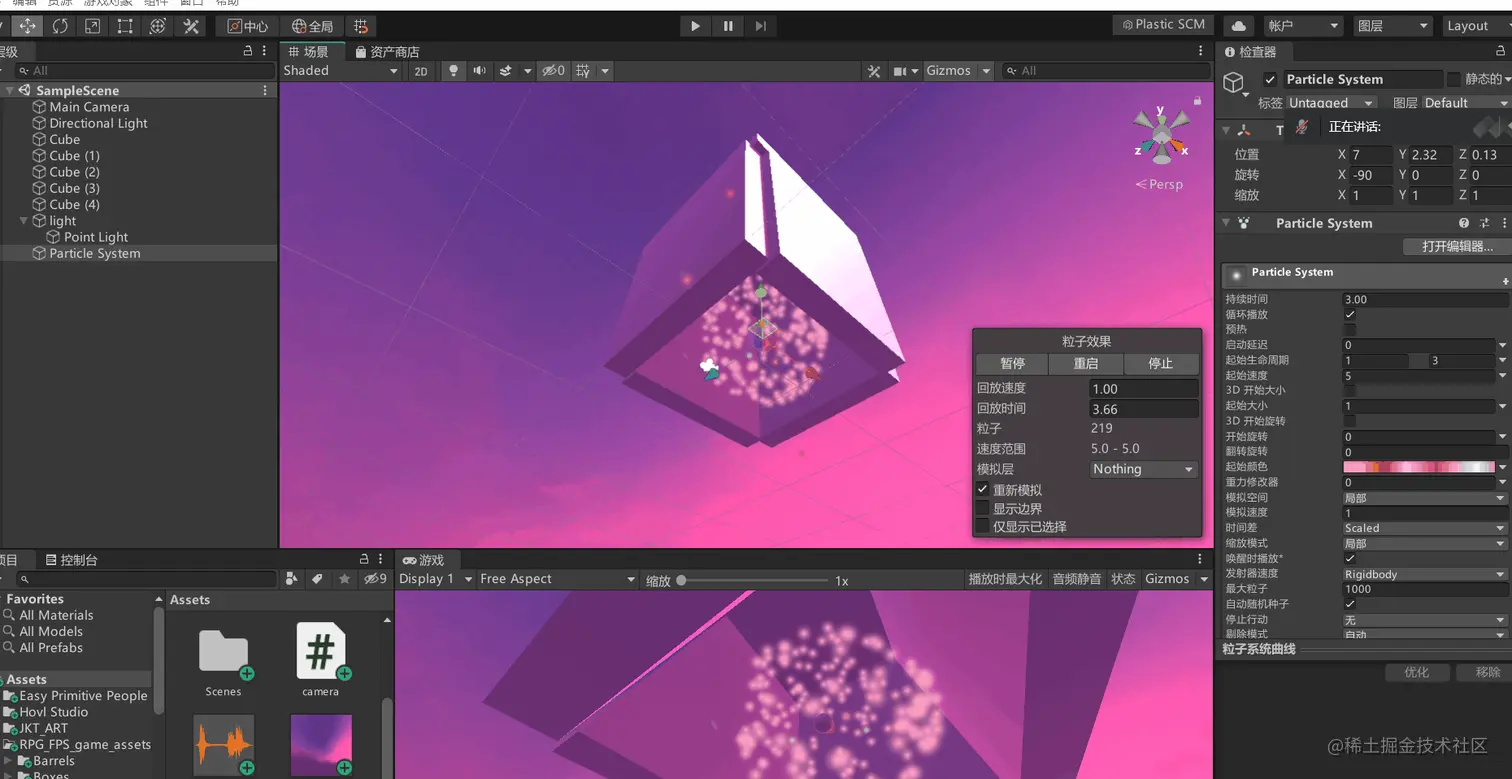Toggle scene effects icon

[x=505, y=71]
